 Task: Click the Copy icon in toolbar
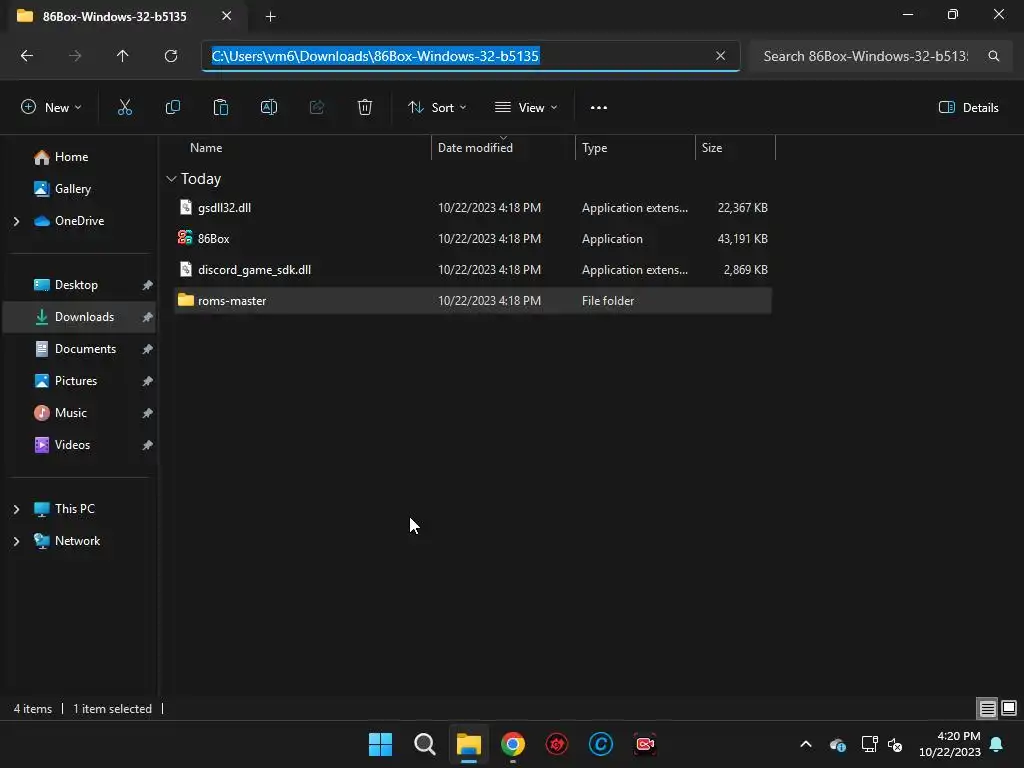[x=172, y=108]
